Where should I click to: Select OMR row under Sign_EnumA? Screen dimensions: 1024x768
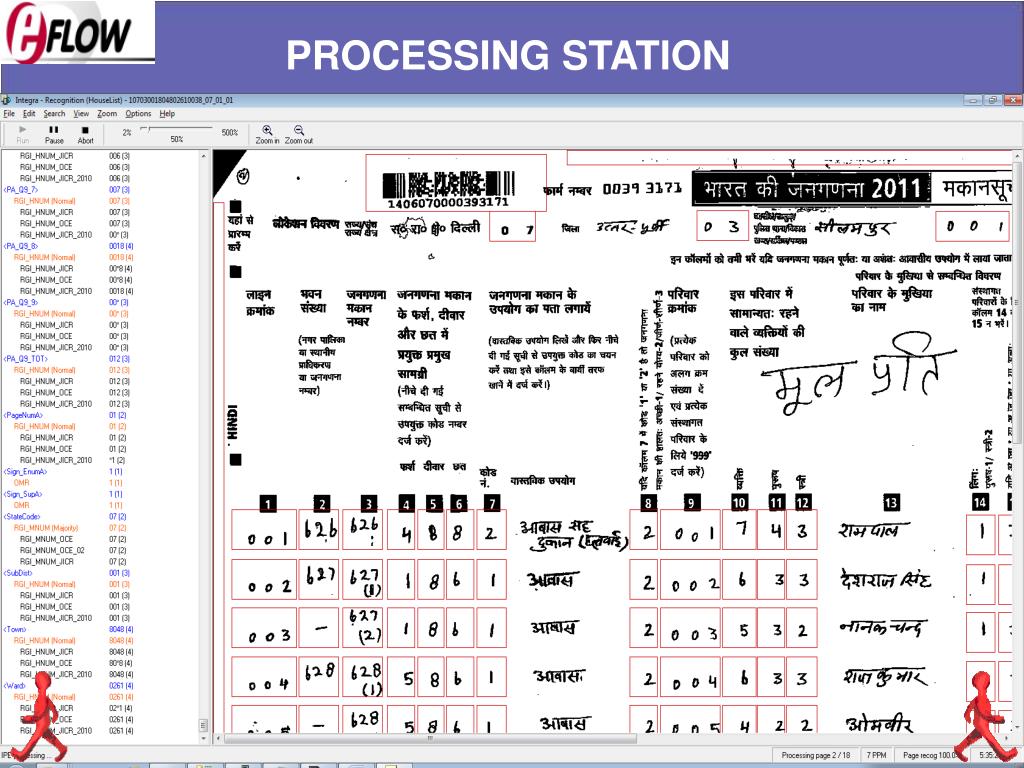pyautogui.click(x=21, y=483)
